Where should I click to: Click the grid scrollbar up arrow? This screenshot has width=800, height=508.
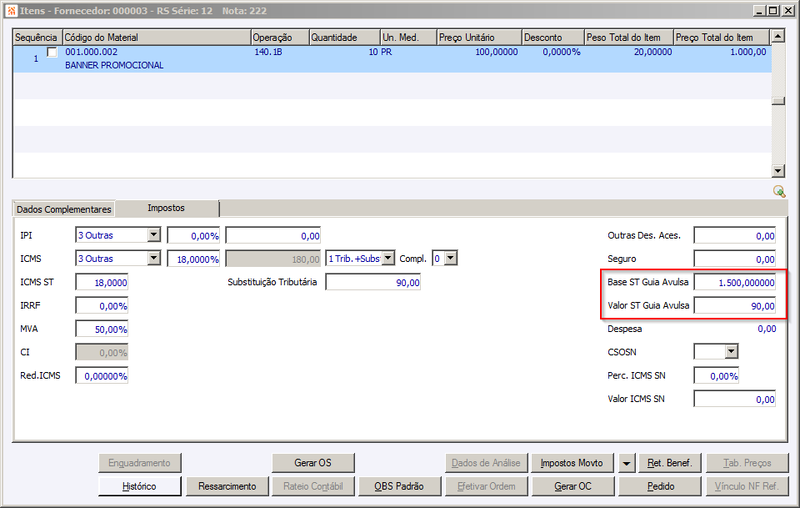(778, 36)
